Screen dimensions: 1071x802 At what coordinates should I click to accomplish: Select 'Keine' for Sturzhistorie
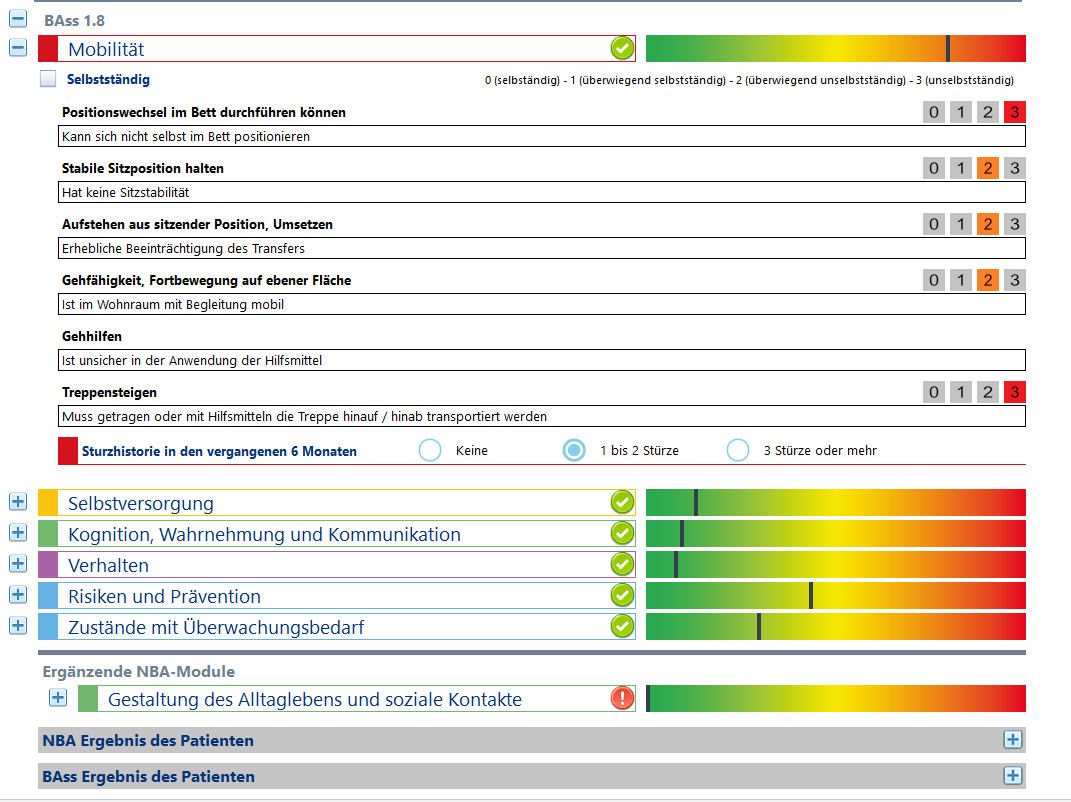pos(430,451)
